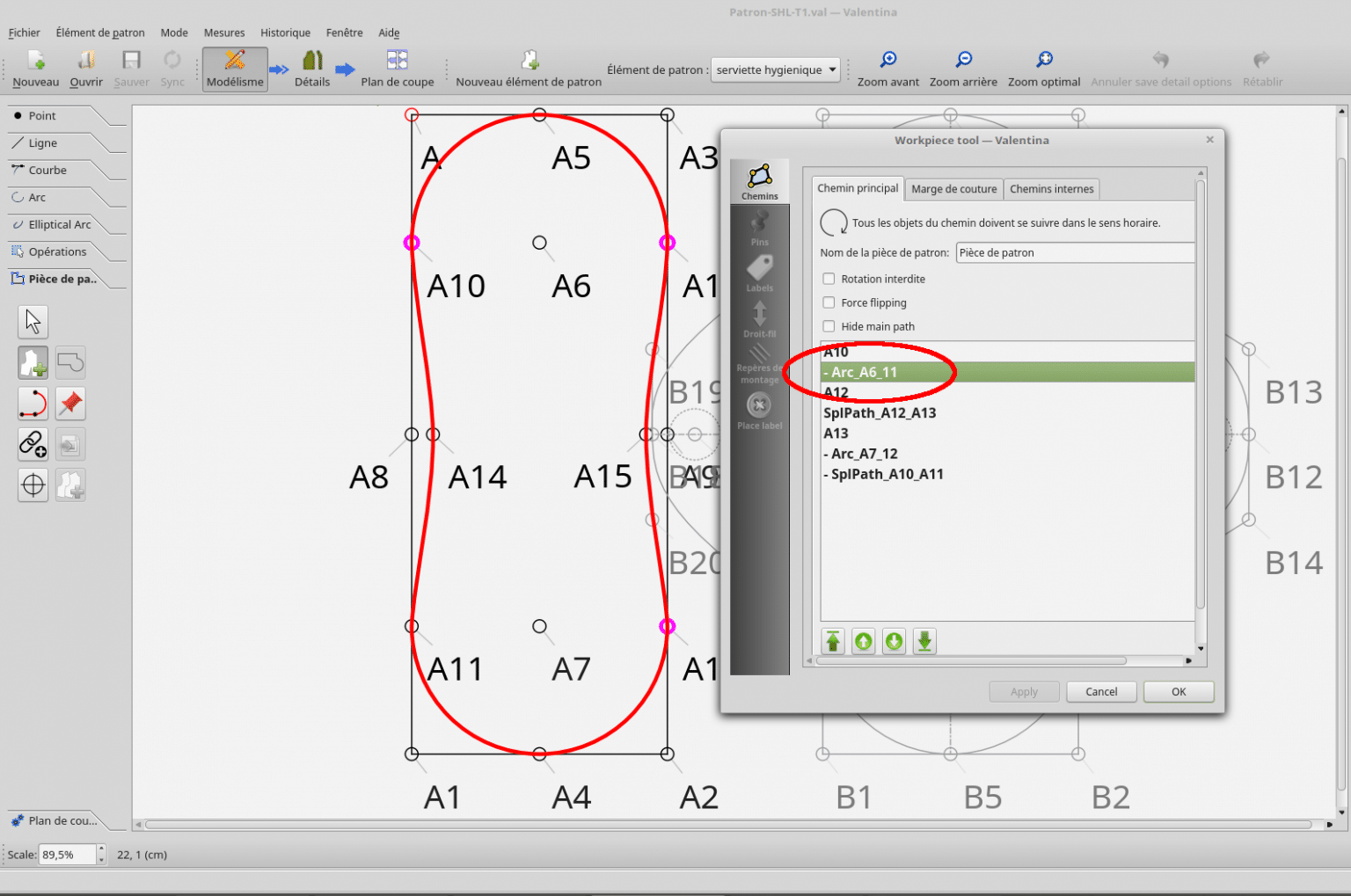Click the Cancel button
The height and width of the screenshot is (896, 1351).
[x=1100, y=692]
